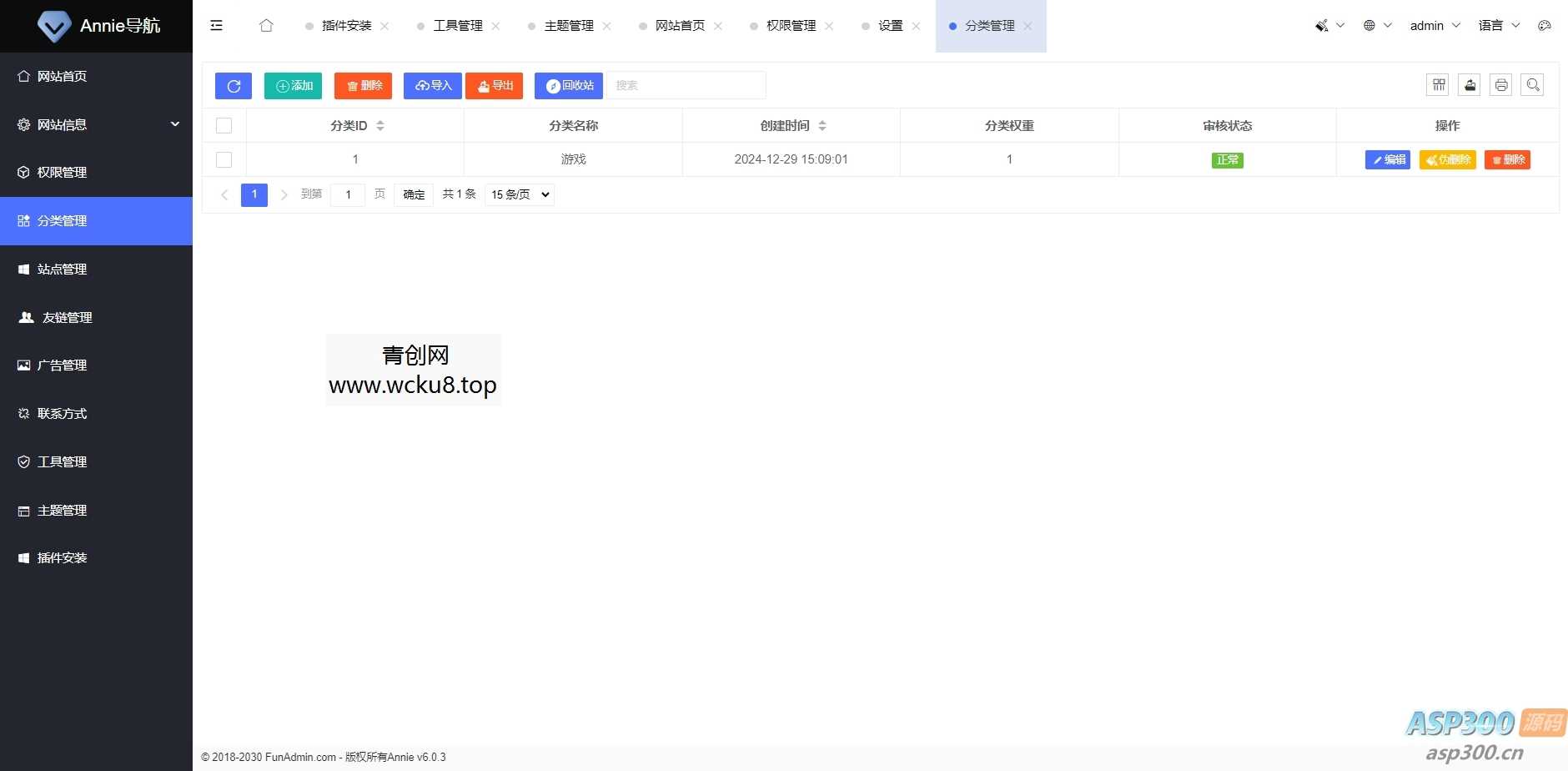Click the export/folder icon near the printer icon
Screen dimensions: 1568x771
[1470, 84]
